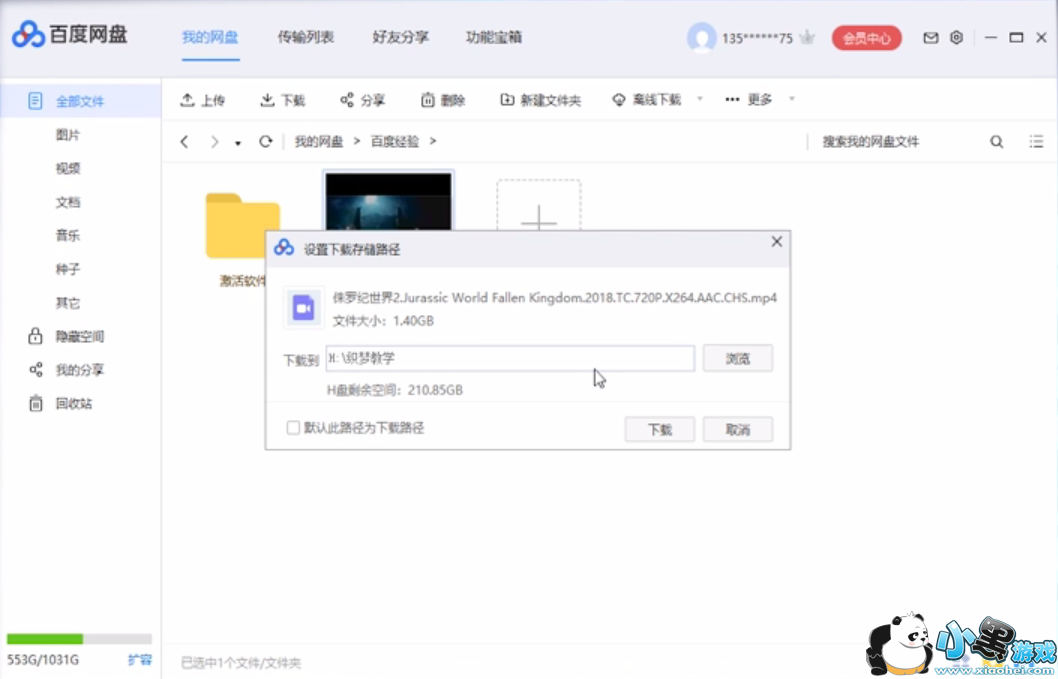
Task: Click the 553G/1031G storage text
Action: tap(43, 660)
